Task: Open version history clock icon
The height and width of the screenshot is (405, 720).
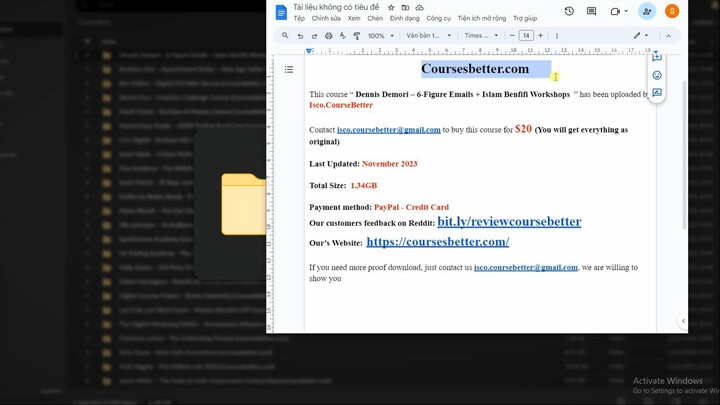Action: click(x=569, y=11)
